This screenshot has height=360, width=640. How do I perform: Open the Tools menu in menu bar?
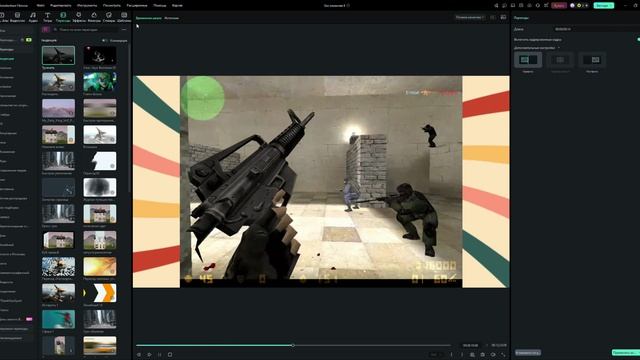(x=87, y=5)
